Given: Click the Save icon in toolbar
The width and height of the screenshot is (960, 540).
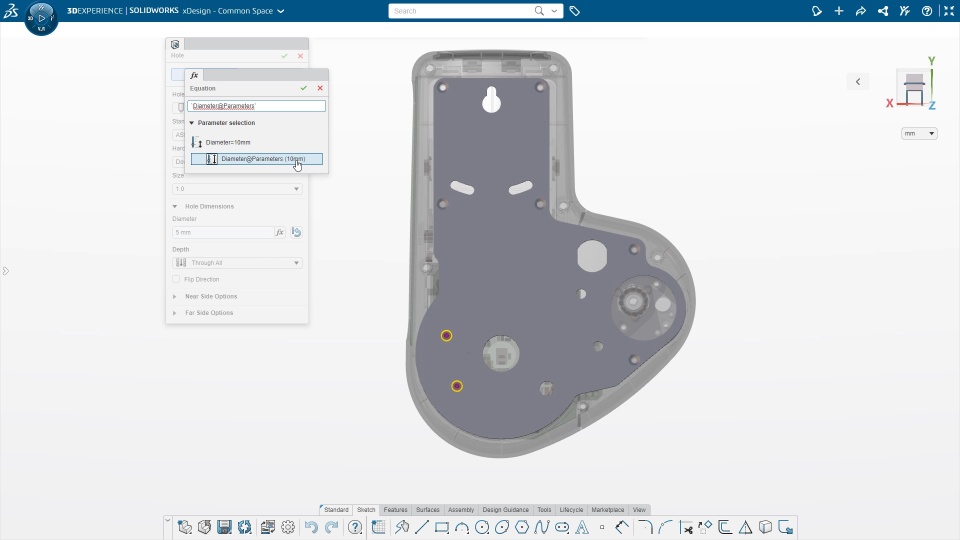Looking at the screenshot, I should pyautogui.click(x=224, y=527).
